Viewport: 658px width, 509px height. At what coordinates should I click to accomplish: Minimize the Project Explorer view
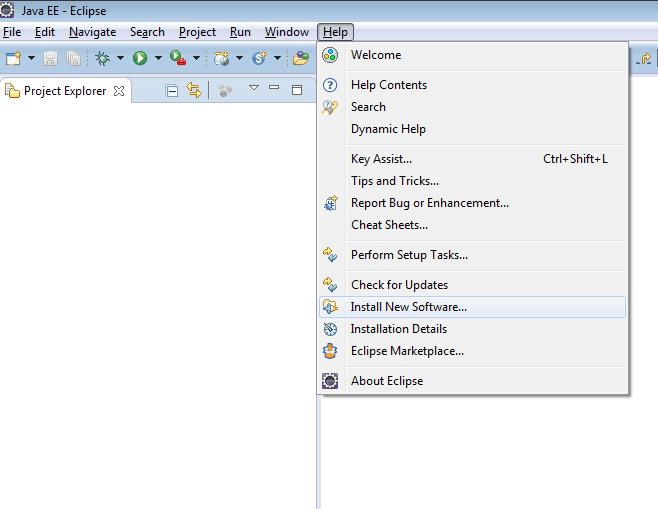coord(274,88)
